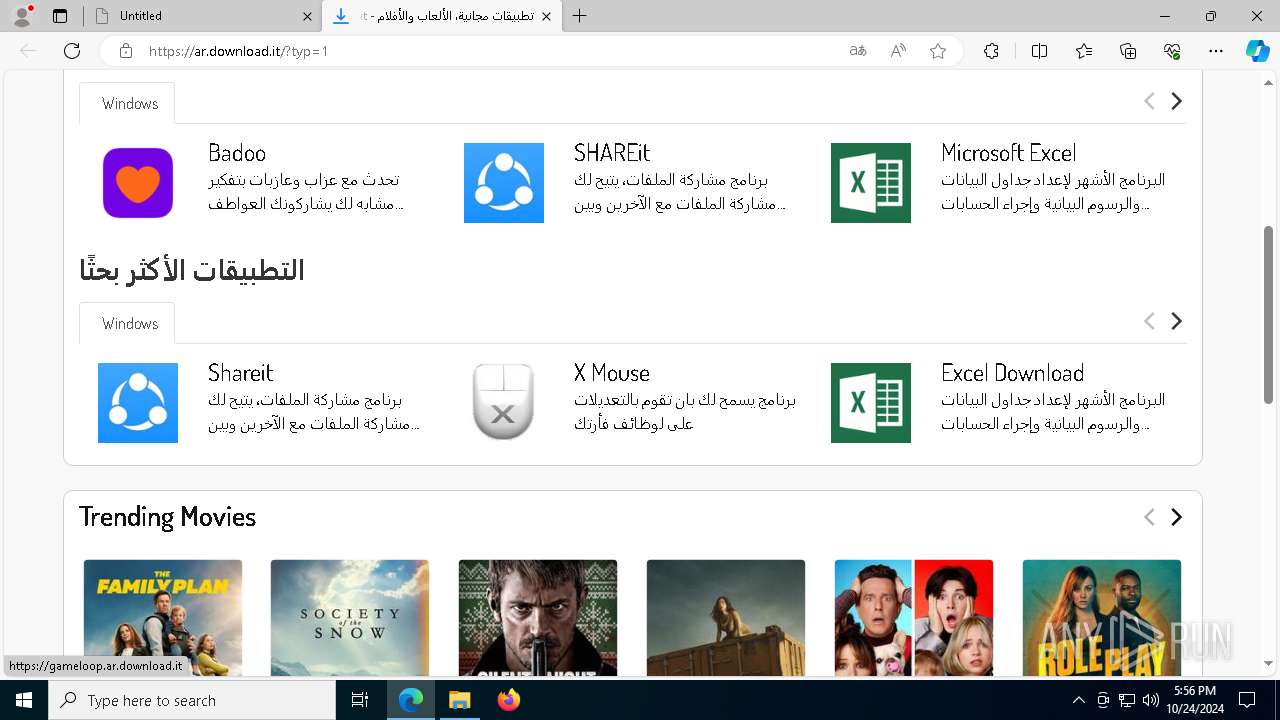Open the X Mouse app icon
The image size is (1280, 720).
[x=504, y=403]
